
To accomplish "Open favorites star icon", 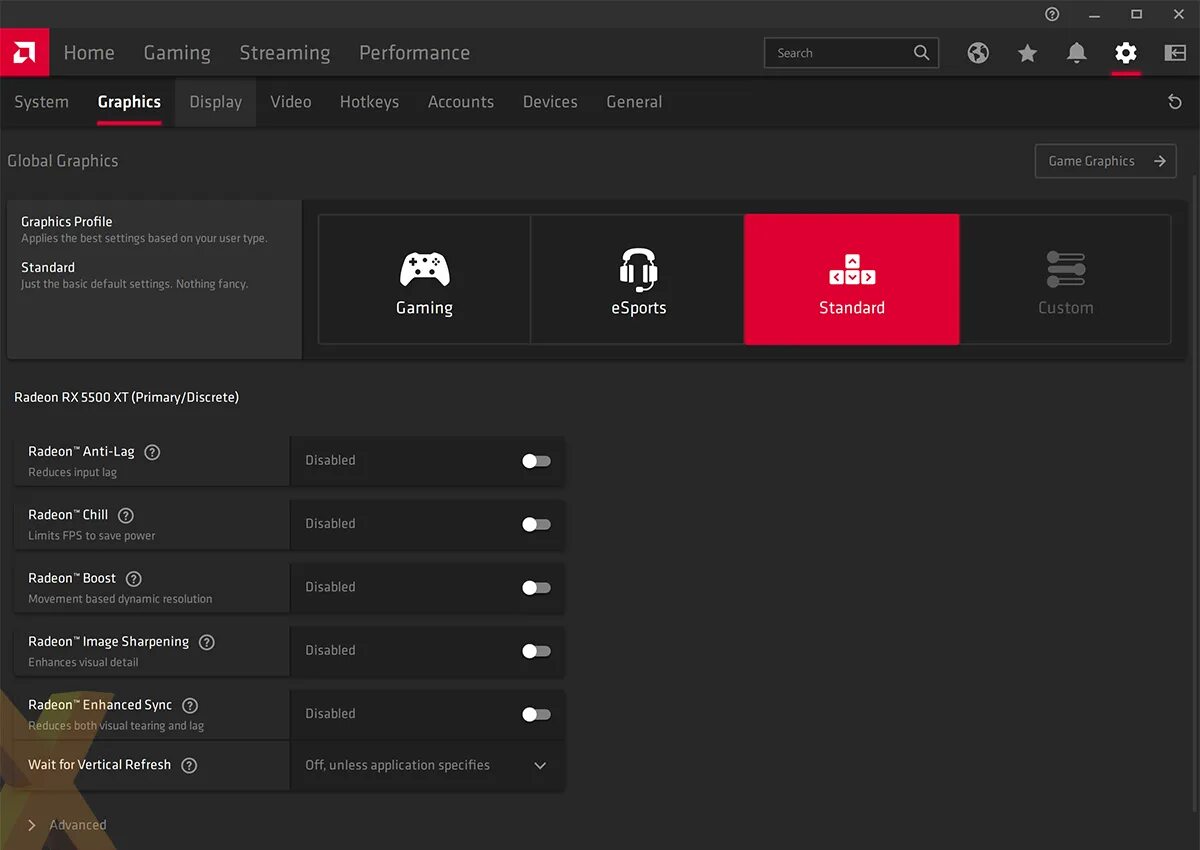I will click(x=1027, y=53).
